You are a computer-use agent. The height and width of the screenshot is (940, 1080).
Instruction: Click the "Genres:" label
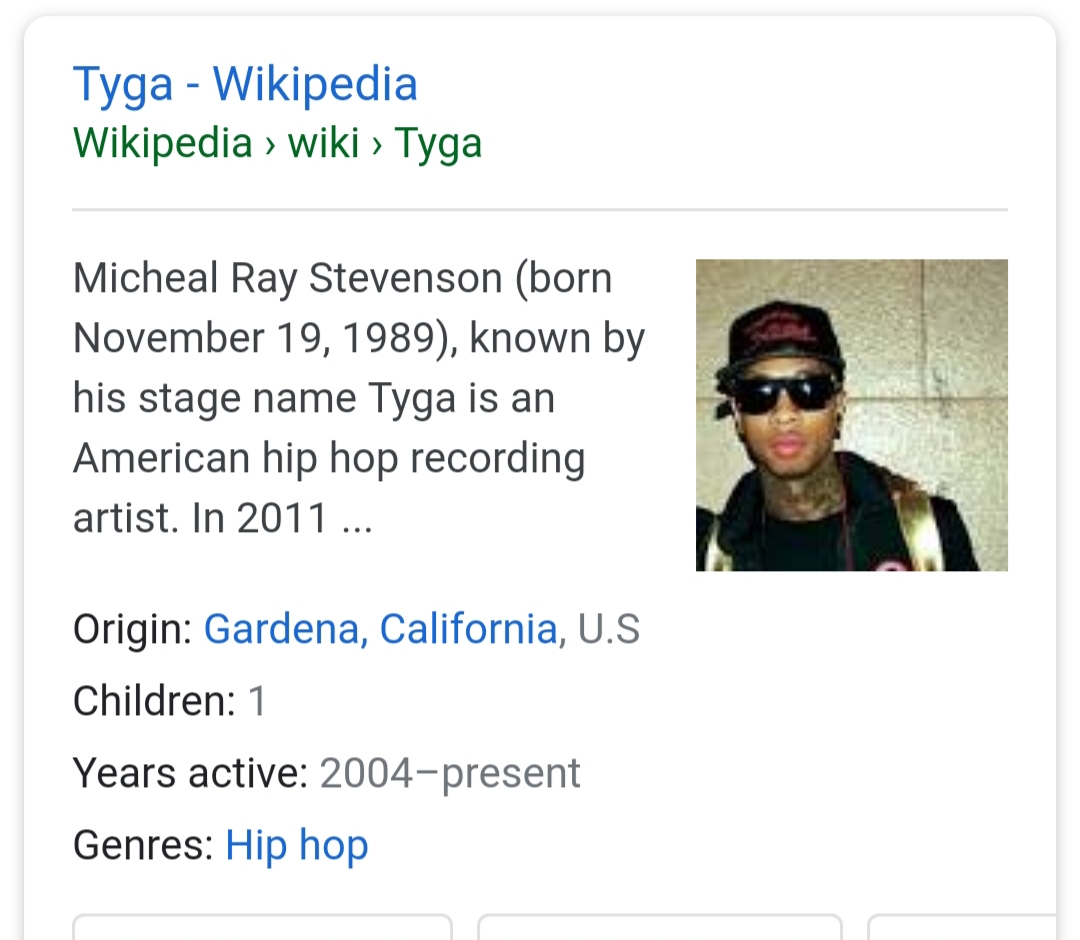(x=143, y=845)
